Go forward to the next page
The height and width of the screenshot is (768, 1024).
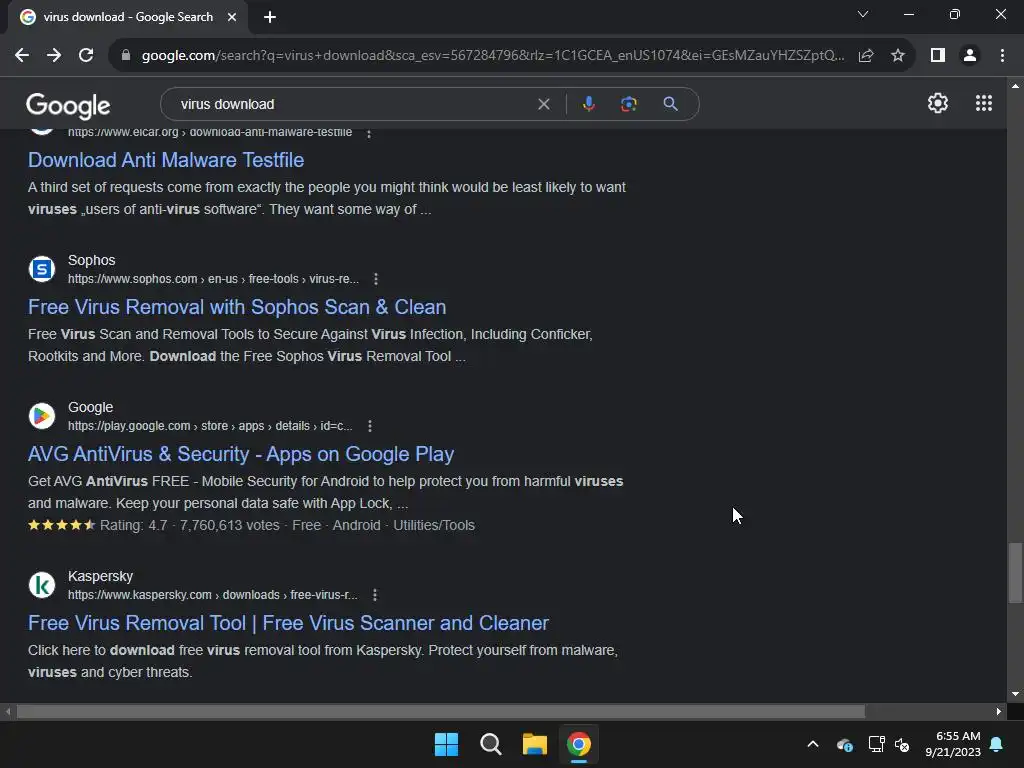point(54,56)
